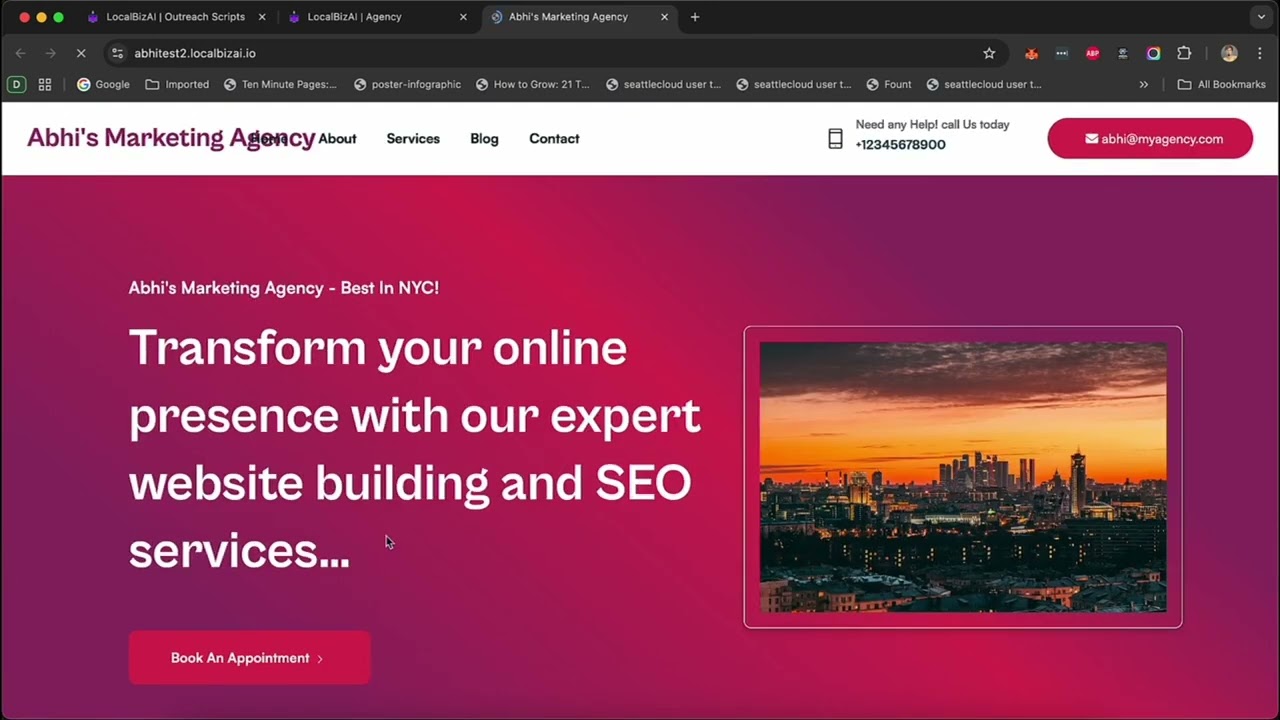The width and height of the screenshot is (1280, 720).
Task: Stop loading the page
Action: tap(81, 53)
